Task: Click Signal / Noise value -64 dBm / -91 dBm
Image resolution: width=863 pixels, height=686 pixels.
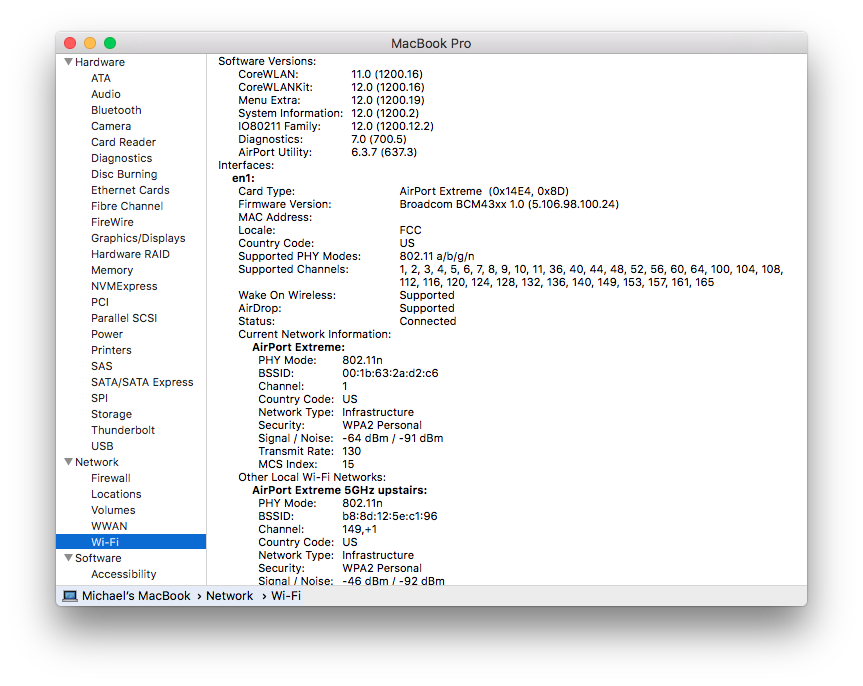Action: tap(392, 438)
